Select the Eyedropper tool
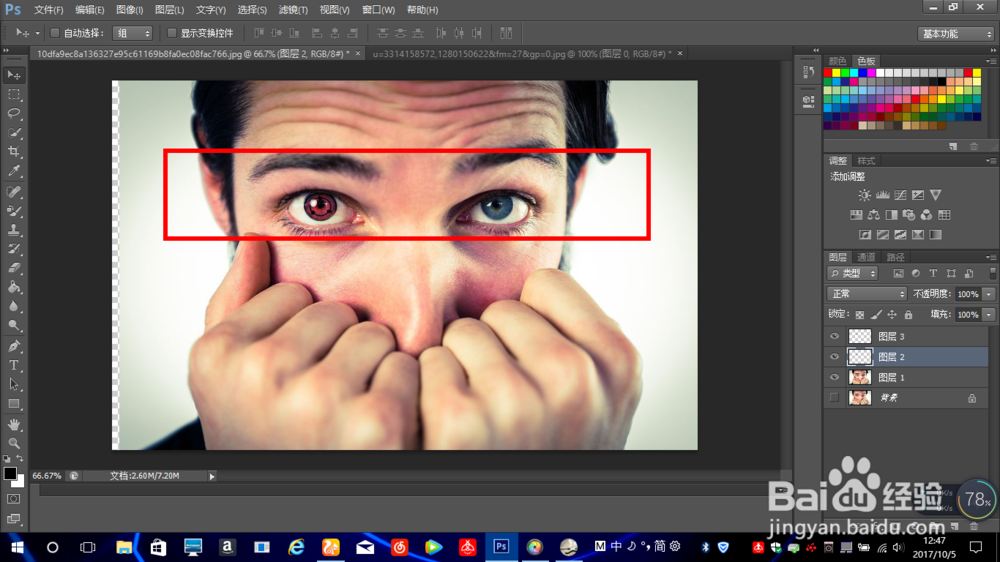This screenshot has width=1000, height=562. click(14, 171)
